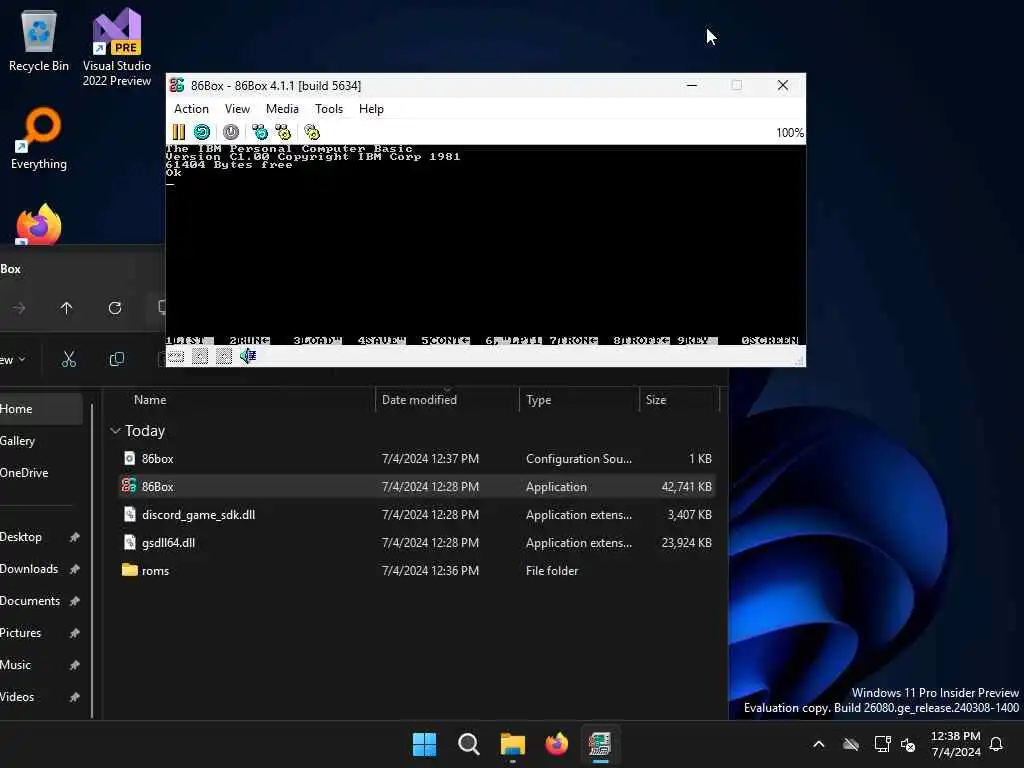Open Pictures in the sidebar

(x=40, y=633)
